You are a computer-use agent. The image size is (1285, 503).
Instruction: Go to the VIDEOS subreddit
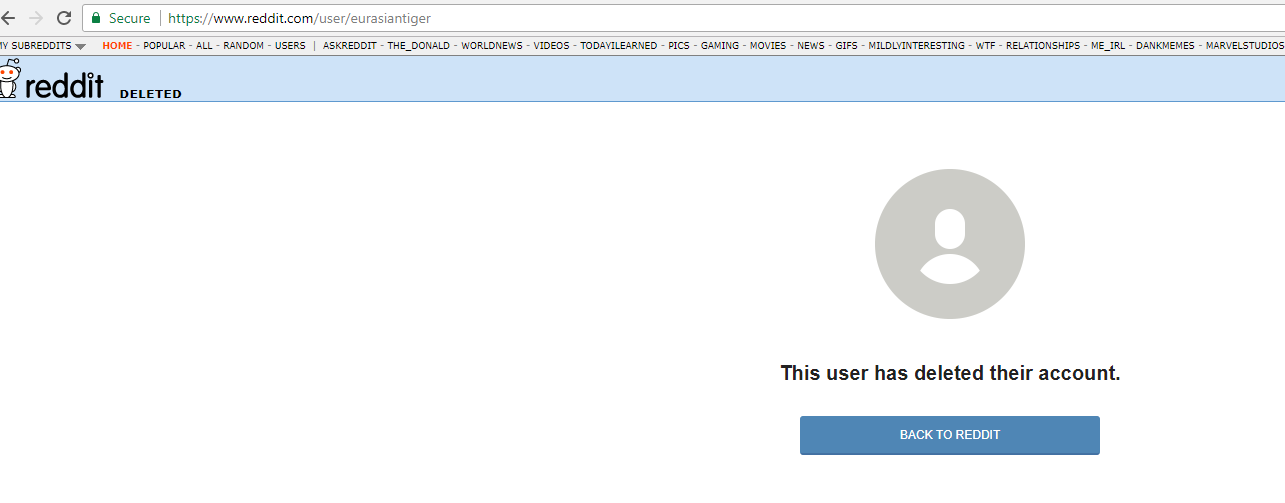point(551,46)
